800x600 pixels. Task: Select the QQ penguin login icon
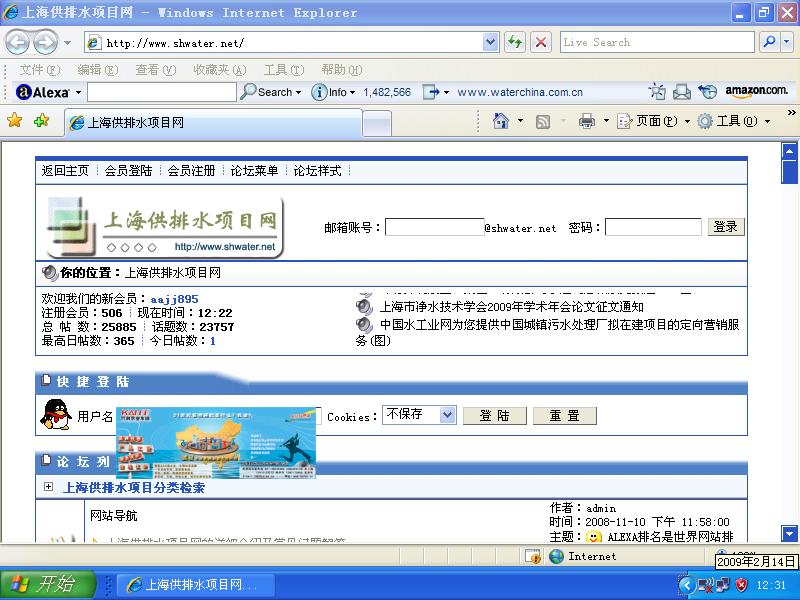click(55, 415)
